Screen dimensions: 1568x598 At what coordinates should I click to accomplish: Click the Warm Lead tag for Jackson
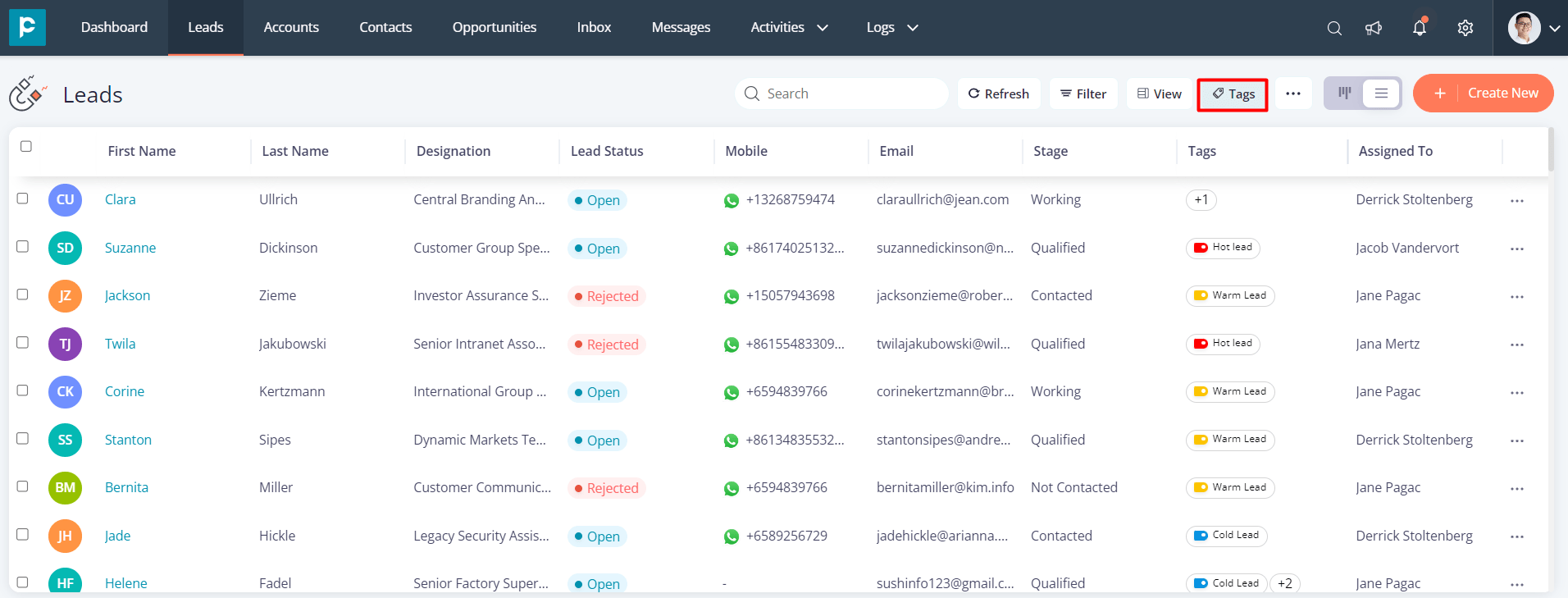(1230, 295)
